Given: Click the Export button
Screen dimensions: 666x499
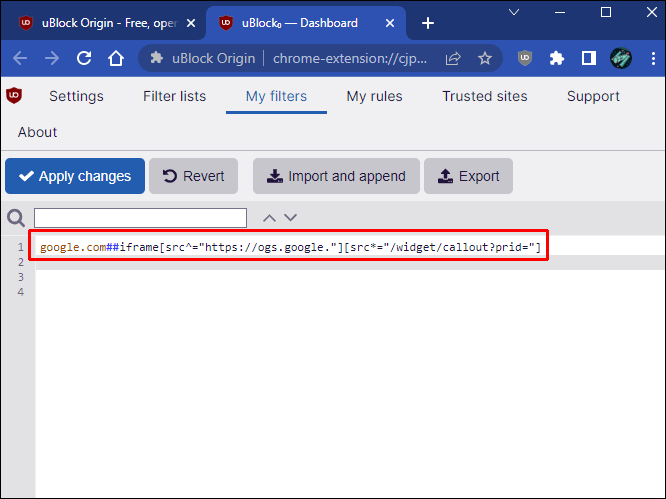Looking at the screenshot, I should (x=468, y=176).
